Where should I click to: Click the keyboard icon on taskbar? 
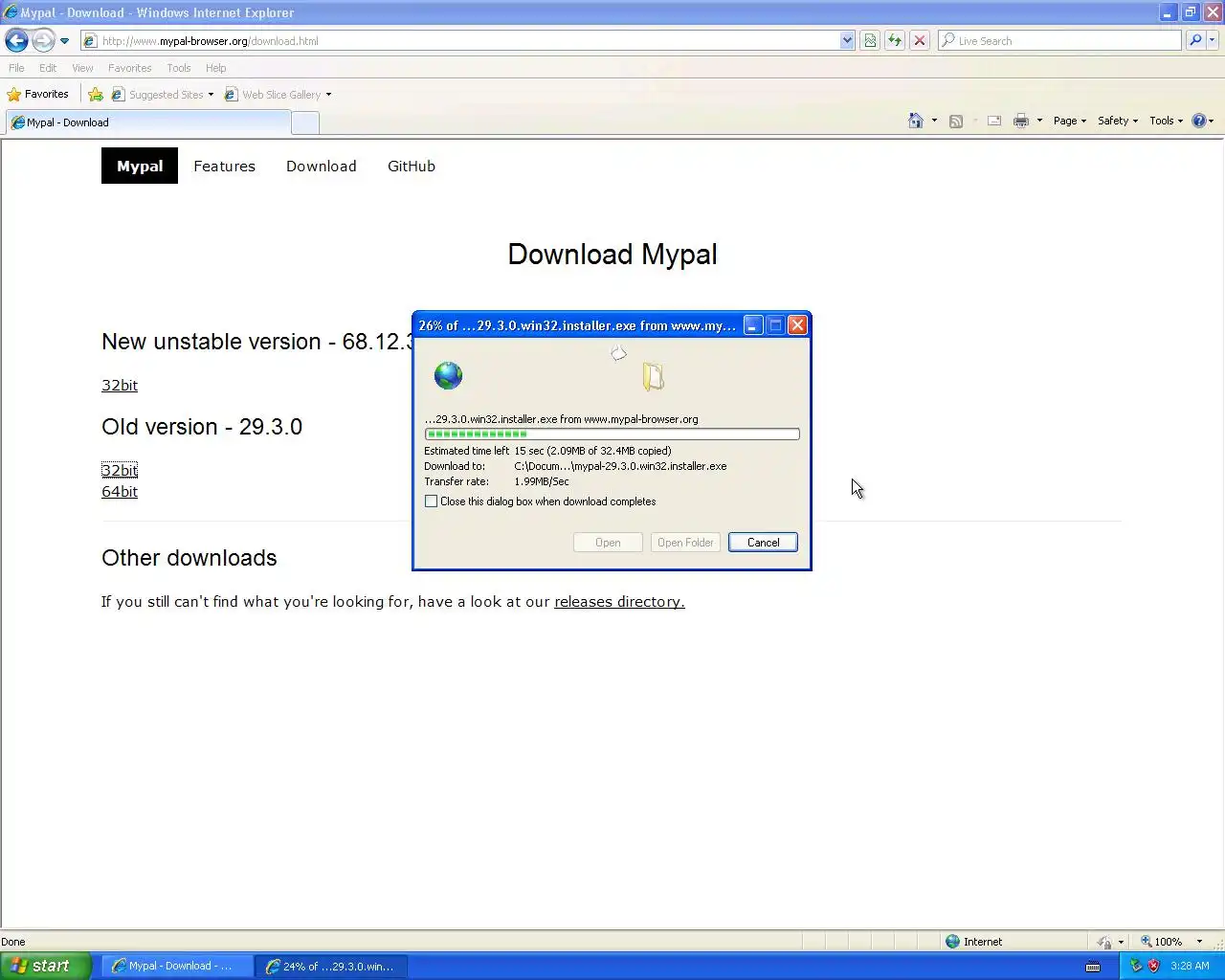[x=1093, y=967]
